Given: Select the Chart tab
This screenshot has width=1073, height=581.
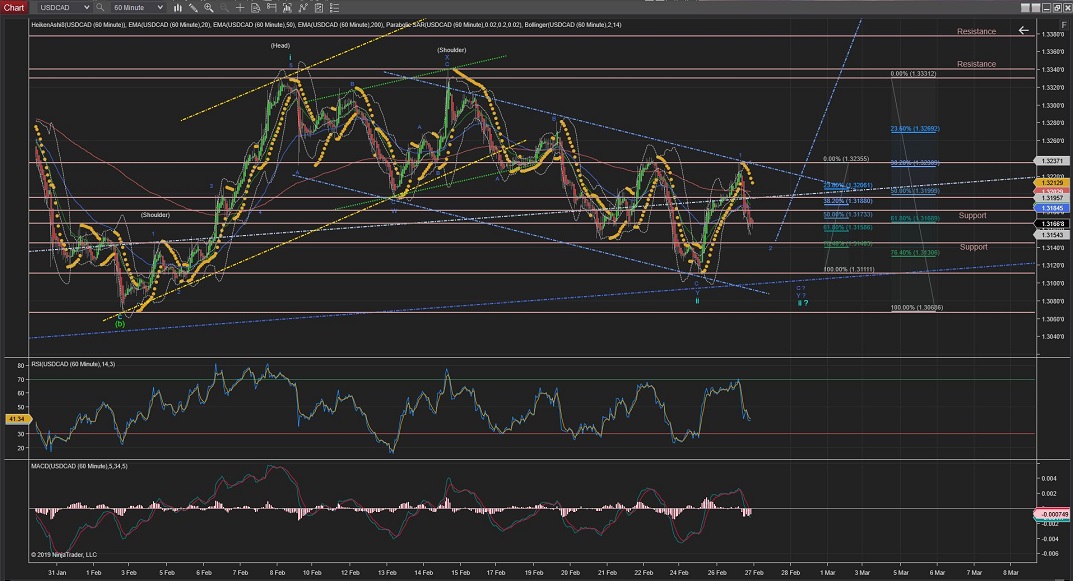Looking at the screenshot, I should [12, 7].
